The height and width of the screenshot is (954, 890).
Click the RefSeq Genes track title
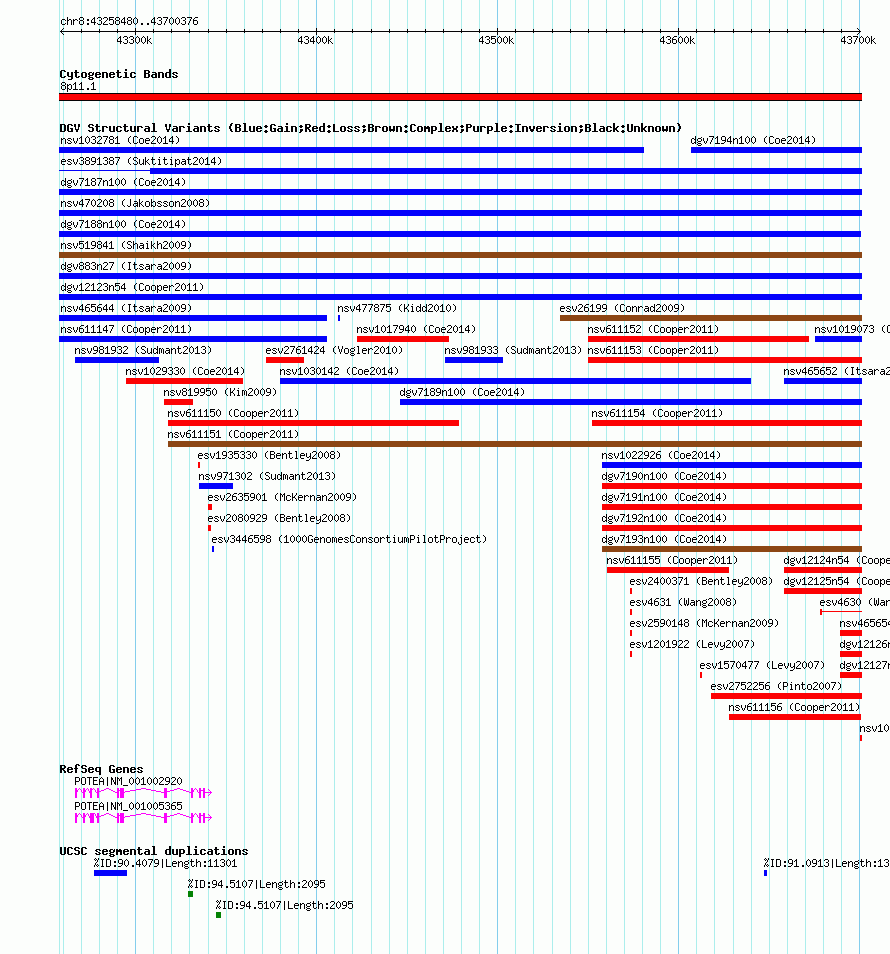click(101, 769)
